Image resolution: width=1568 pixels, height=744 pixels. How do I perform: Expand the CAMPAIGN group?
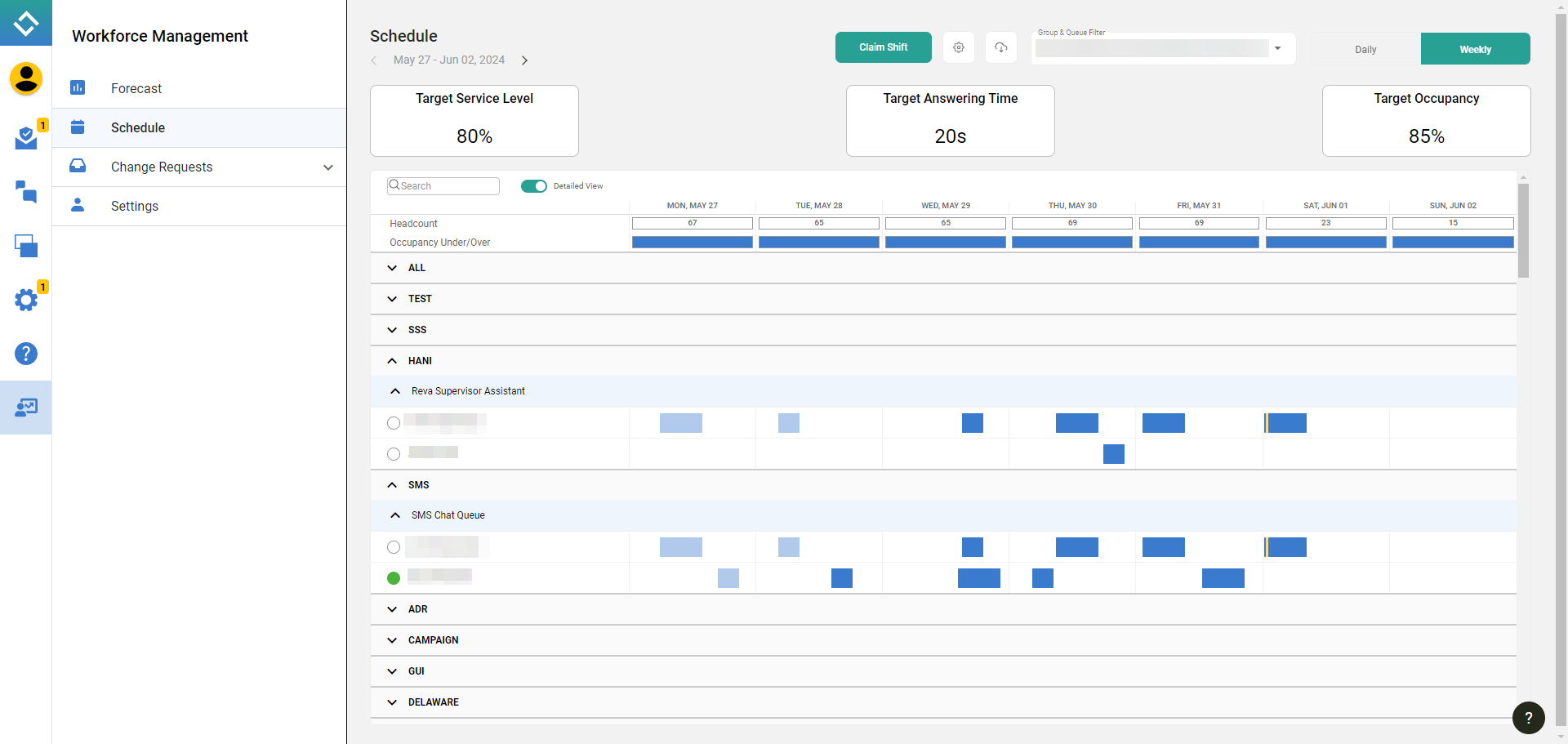[x=392, y=640]
